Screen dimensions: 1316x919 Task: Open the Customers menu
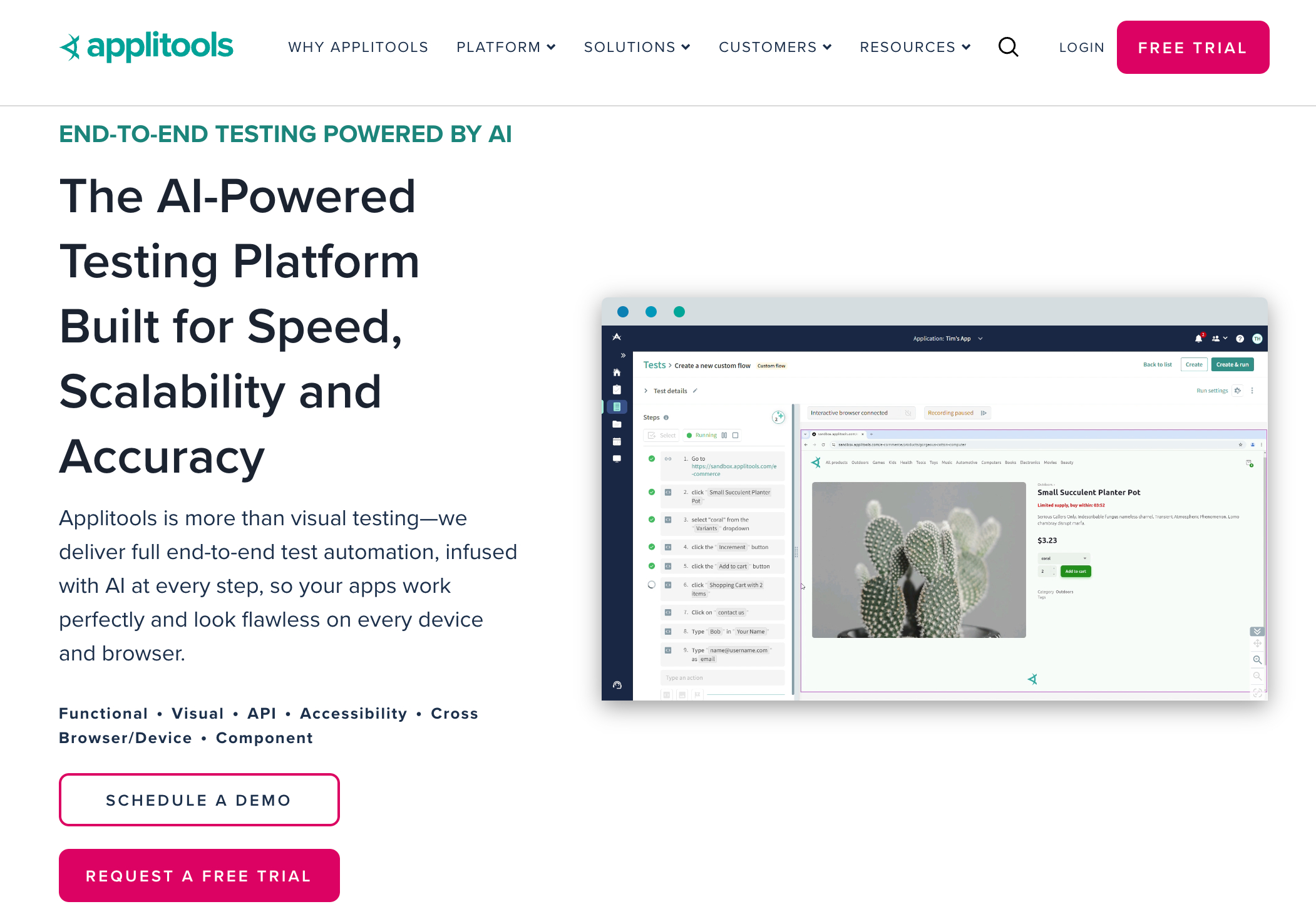click(x=775, y=47)
